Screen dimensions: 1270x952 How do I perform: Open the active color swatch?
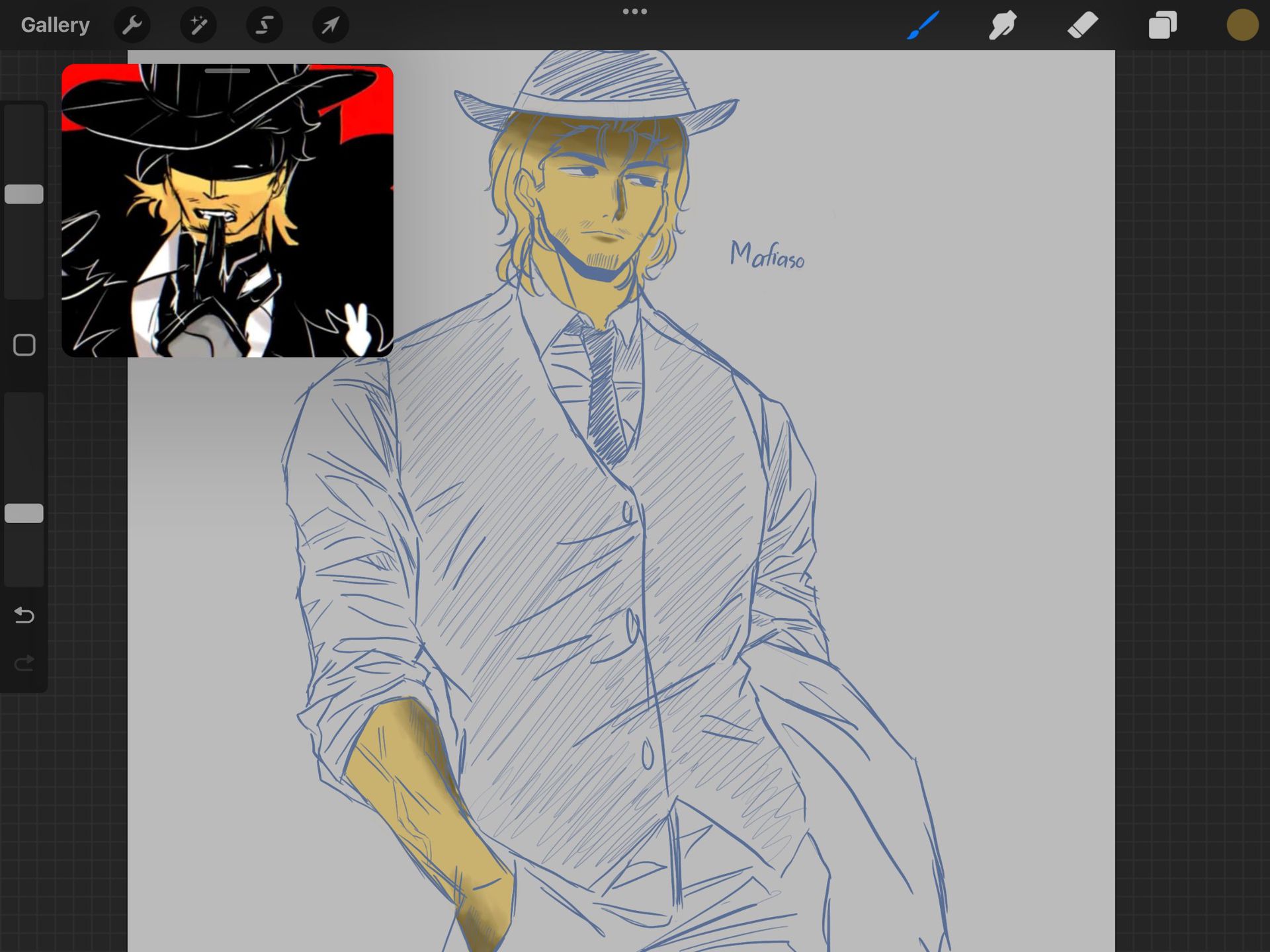point(1242,25)
